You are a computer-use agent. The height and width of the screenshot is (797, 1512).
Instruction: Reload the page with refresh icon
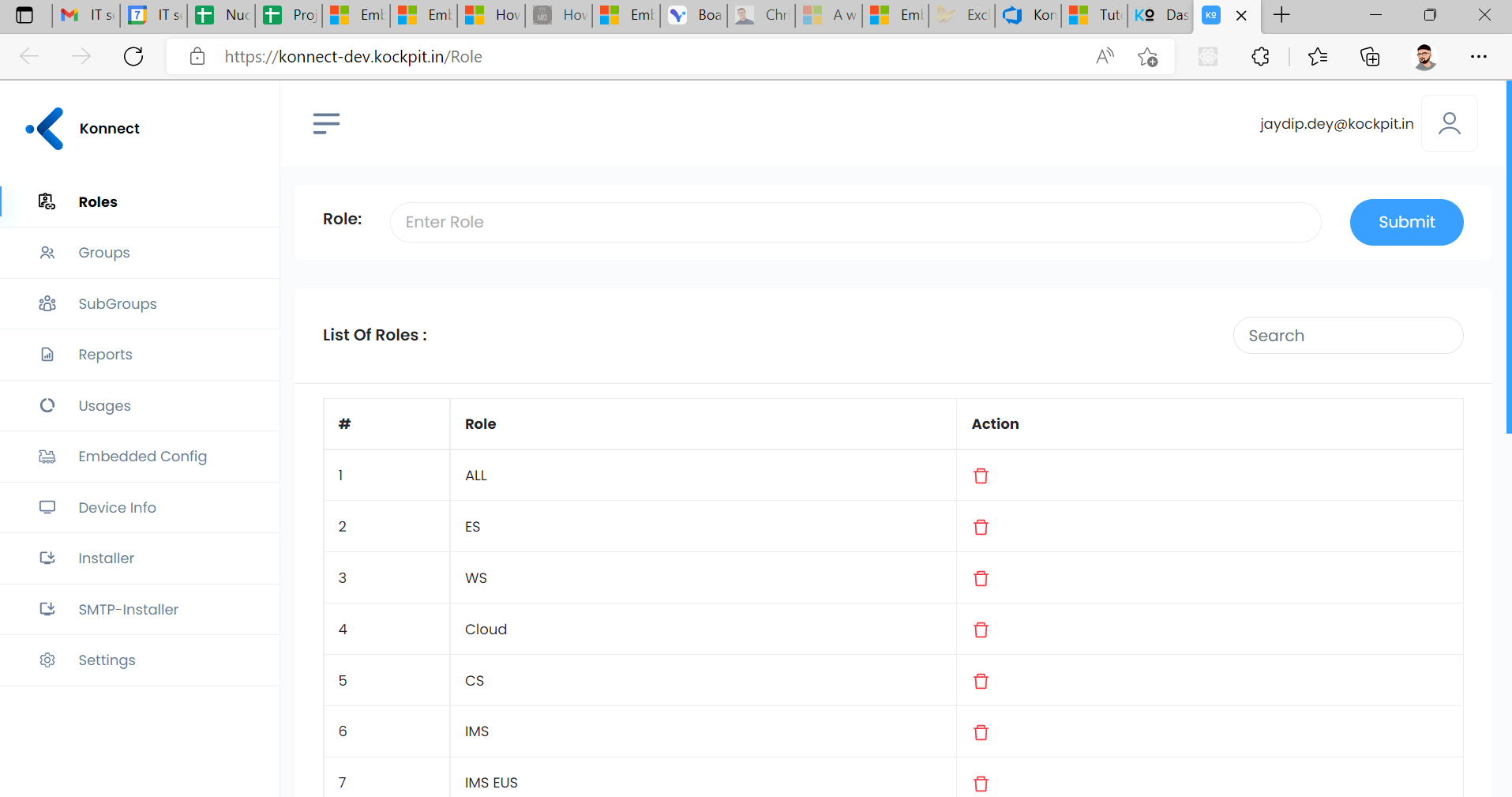133,56
